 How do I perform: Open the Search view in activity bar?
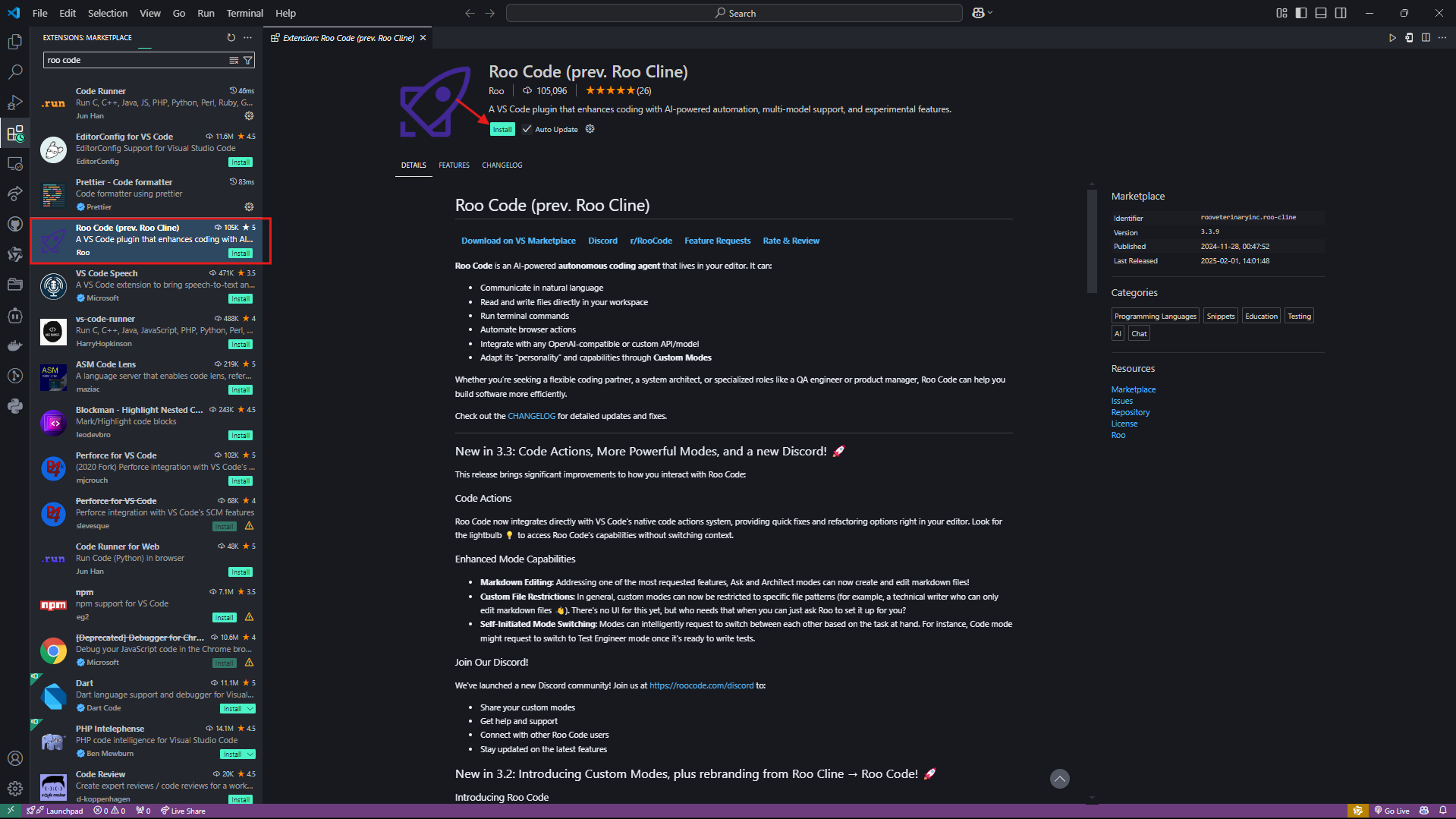[x=15, y=72]
